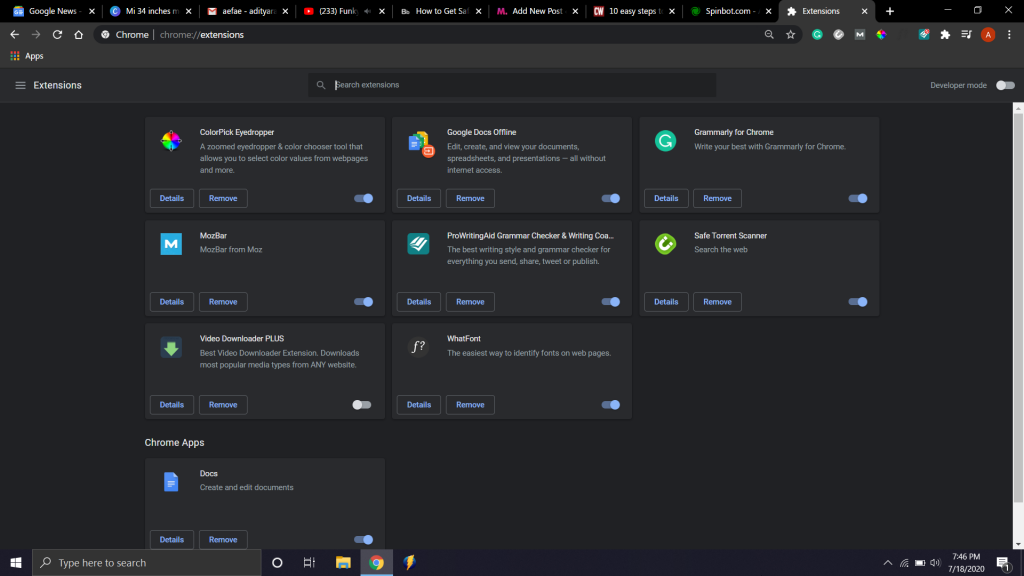
Task: Open the profile avatar labeled A
Action: tap(988, 35)
